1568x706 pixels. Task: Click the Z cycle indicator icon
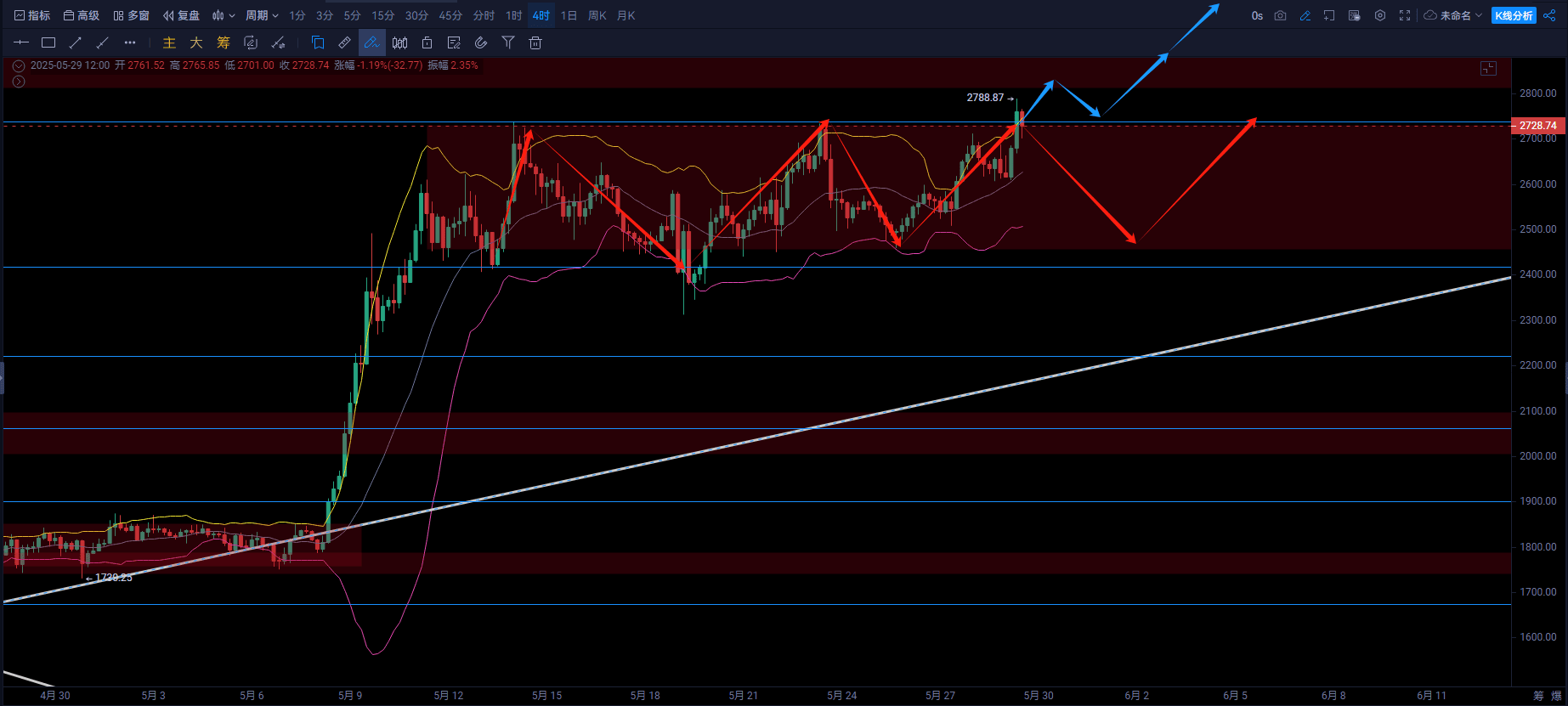(251, 42)
